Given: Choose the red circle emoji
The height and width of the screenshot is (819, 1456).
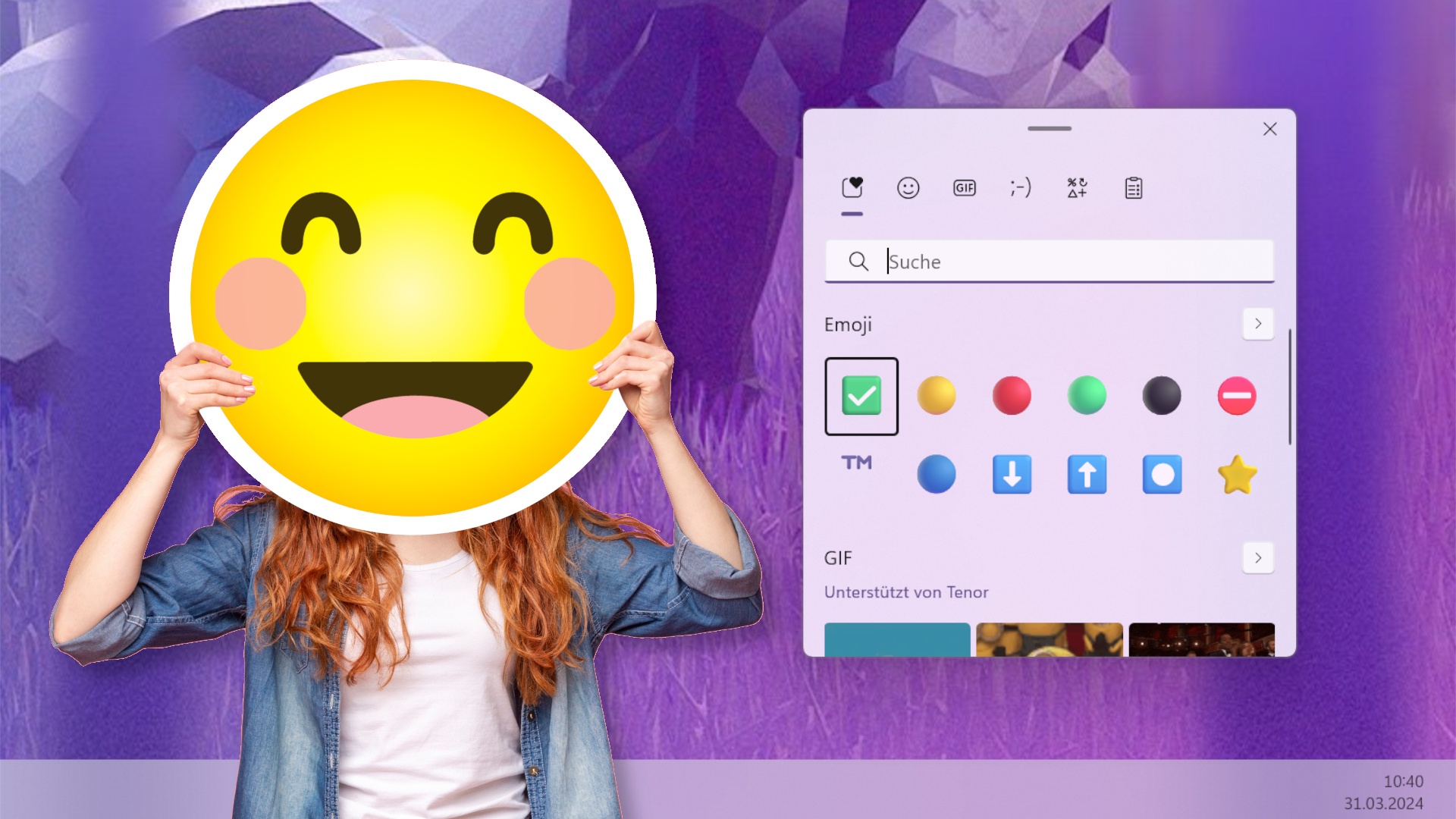Looking at the screenshot, I should click(1012, 396).
